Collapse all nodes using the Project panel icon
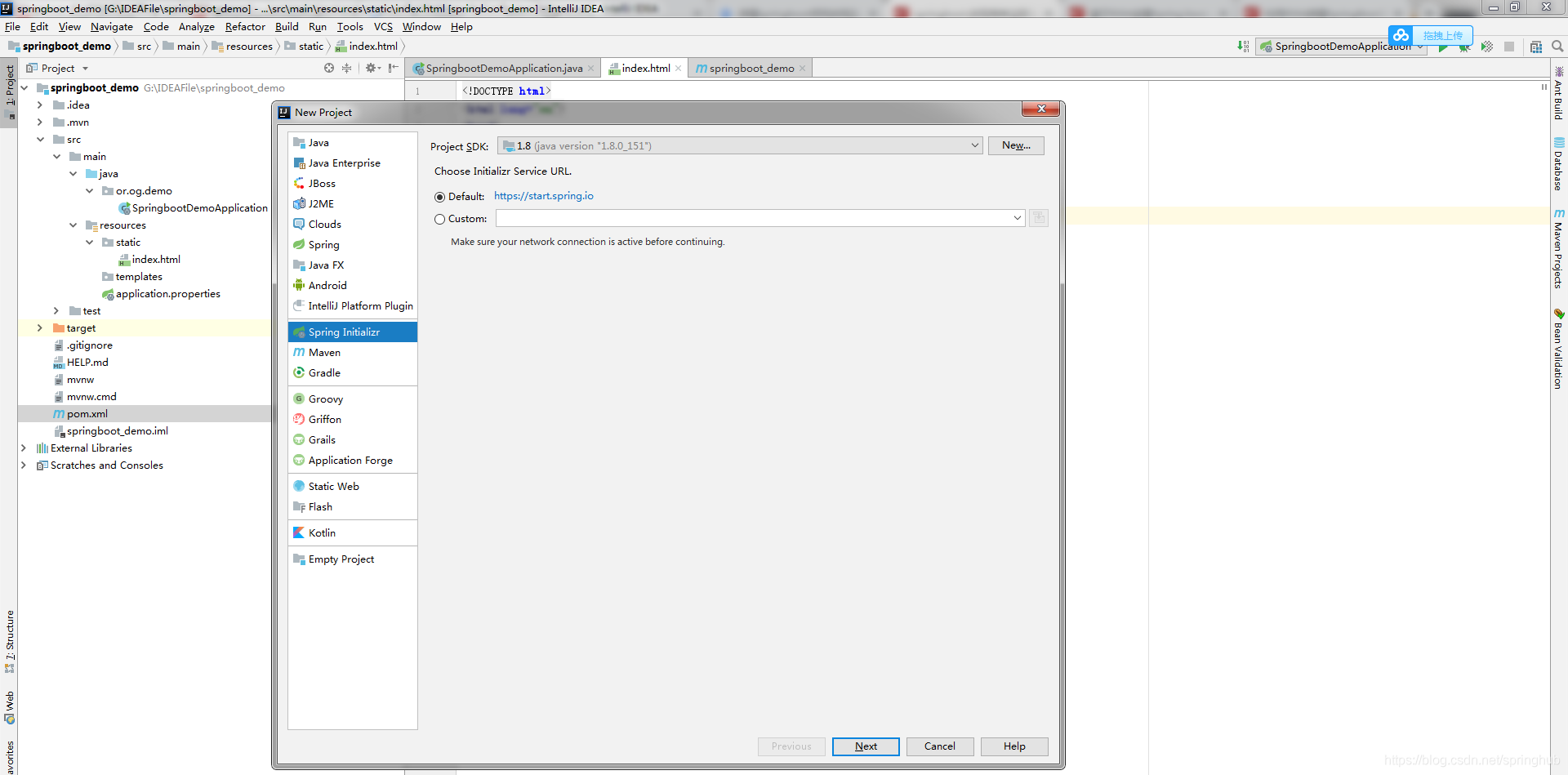Image resolution: width=1568 pixels, height=775 pixels. tap(346, 68)
